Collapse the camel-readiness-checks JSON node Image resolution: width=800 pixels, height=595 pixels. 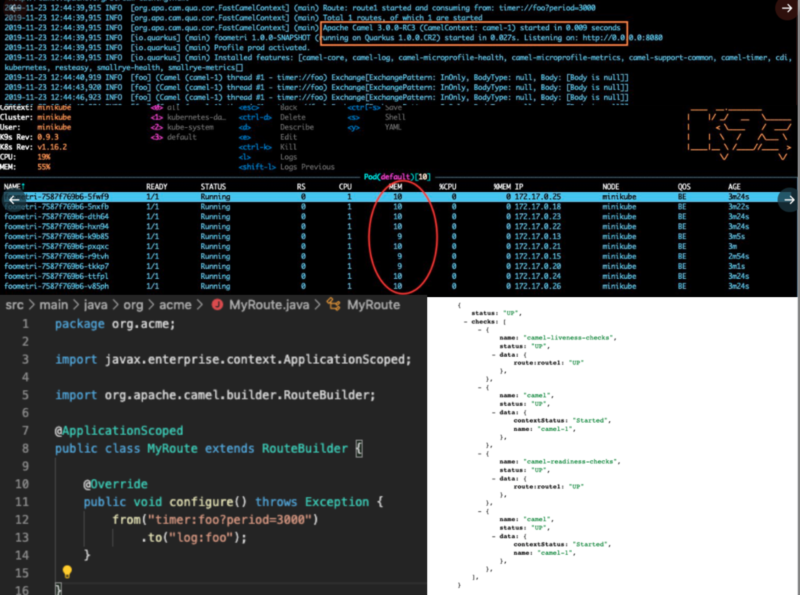pyautogui.click(x=479, y=454)
